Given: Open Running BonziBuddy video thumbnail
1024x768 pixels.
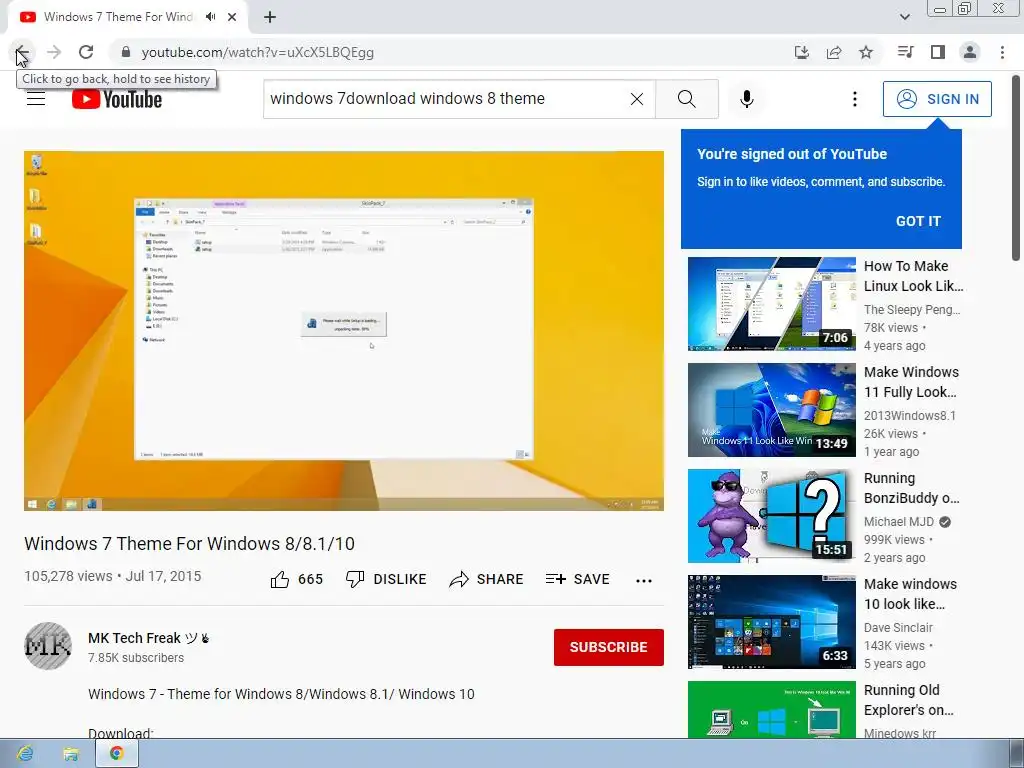Looking at the screenshot, I should pos(771,516).
